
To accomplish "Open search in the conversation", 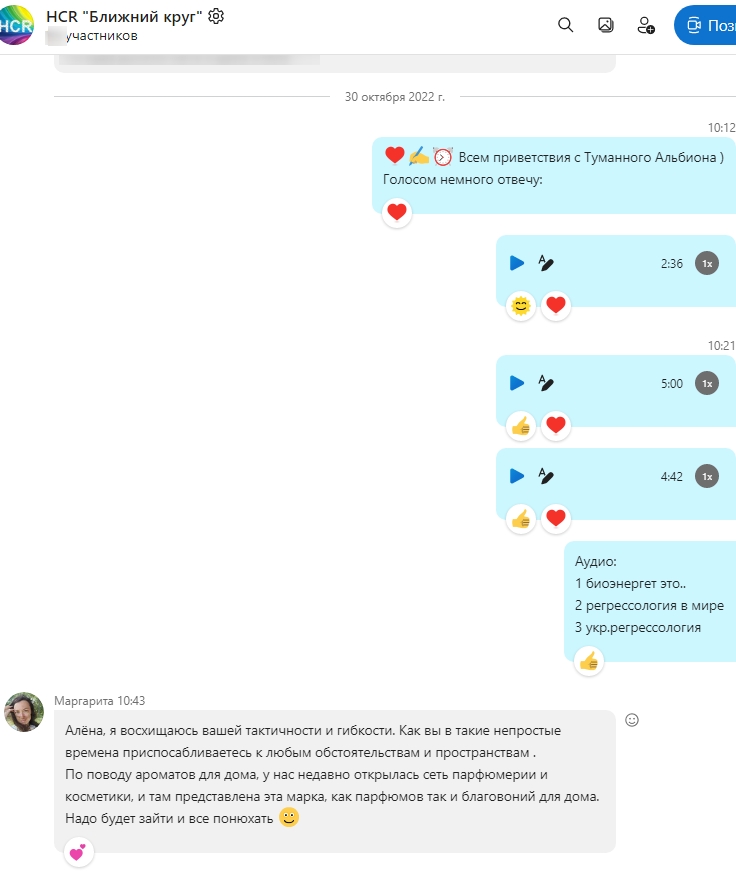I will (565, 25).
